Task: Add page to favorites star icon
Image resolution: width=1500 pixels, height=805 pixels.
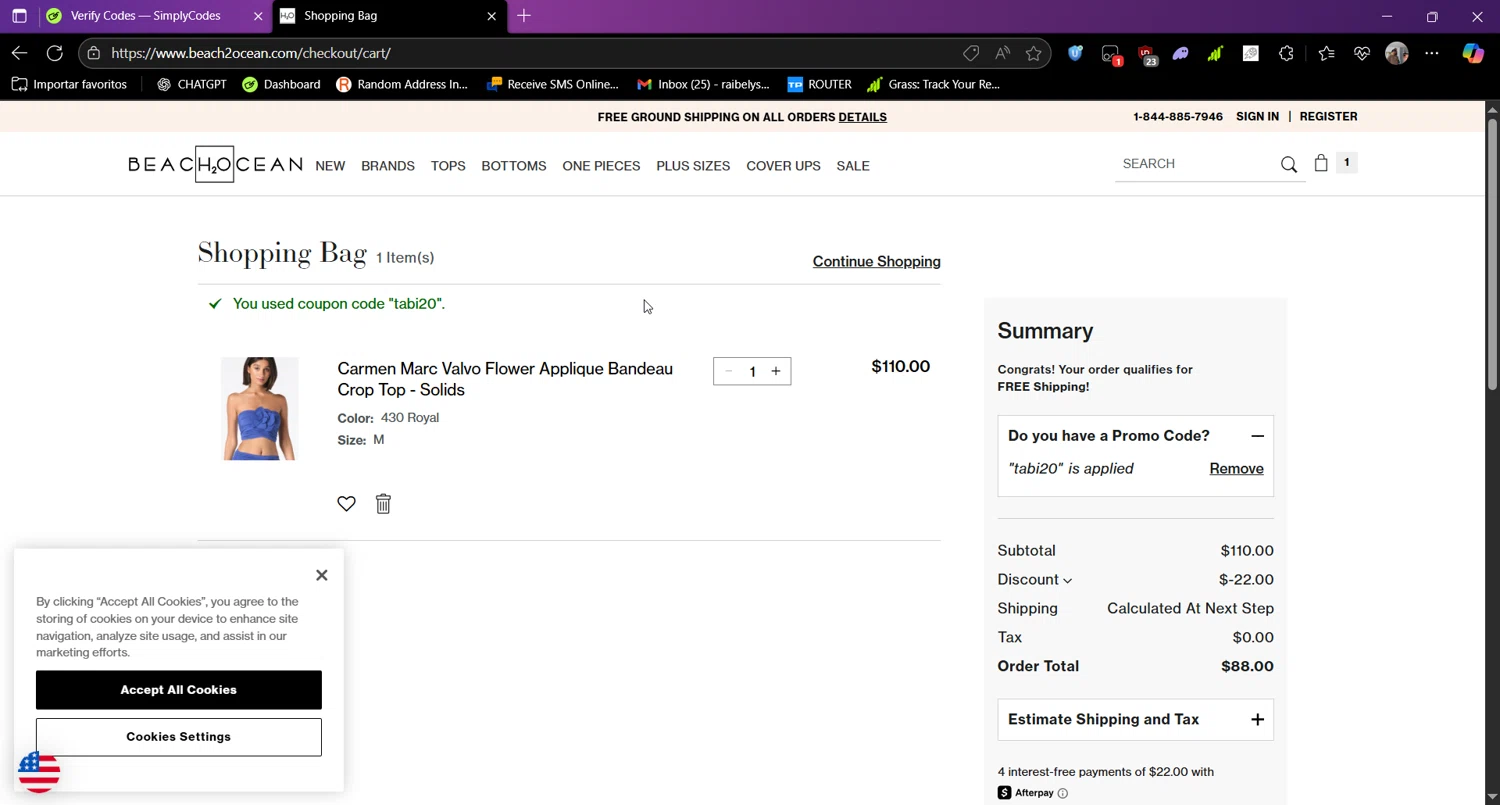Action: coord(1034,53)
